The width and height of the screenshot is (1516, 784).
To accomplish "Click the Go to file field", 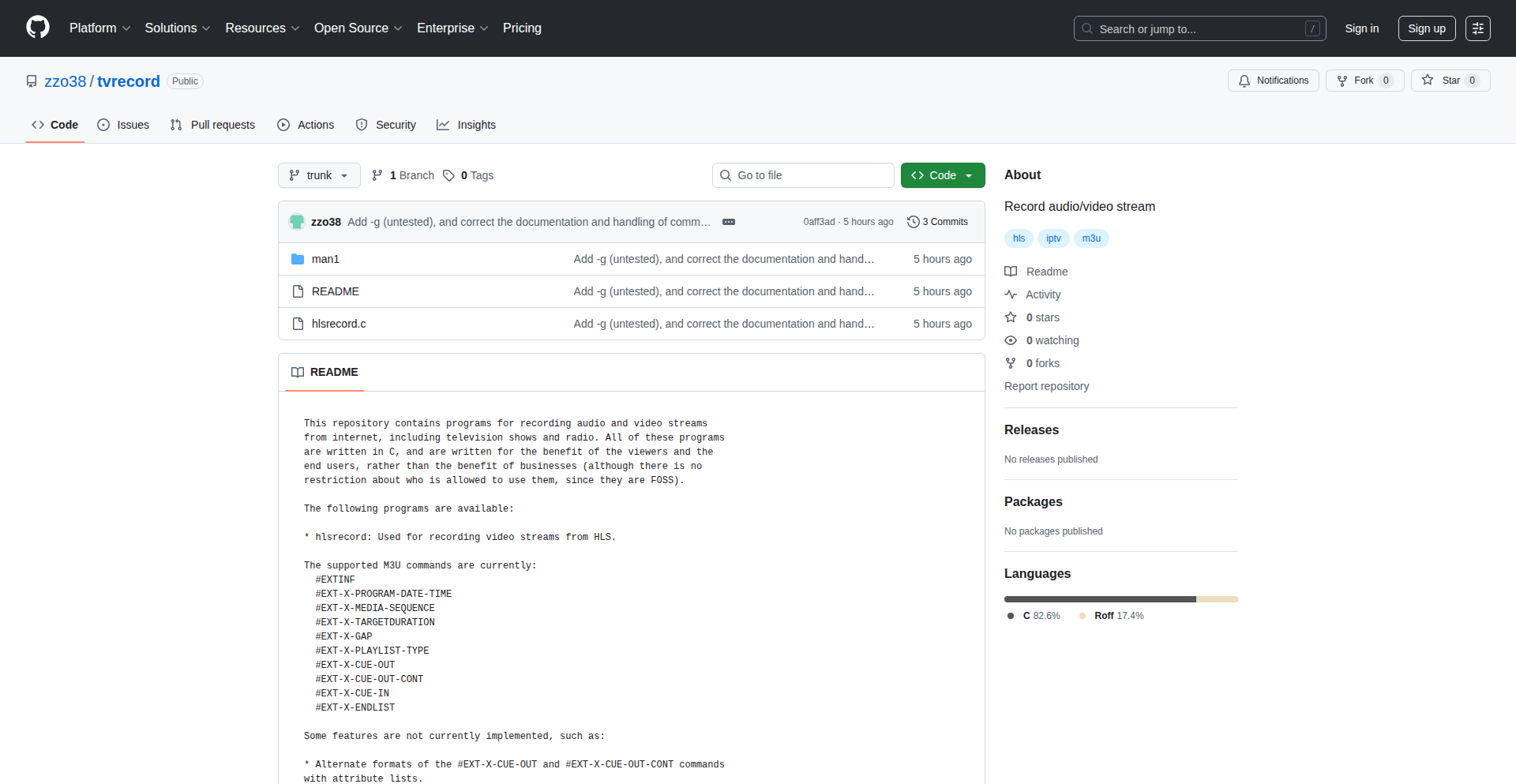I will click(x=803, y=175).
